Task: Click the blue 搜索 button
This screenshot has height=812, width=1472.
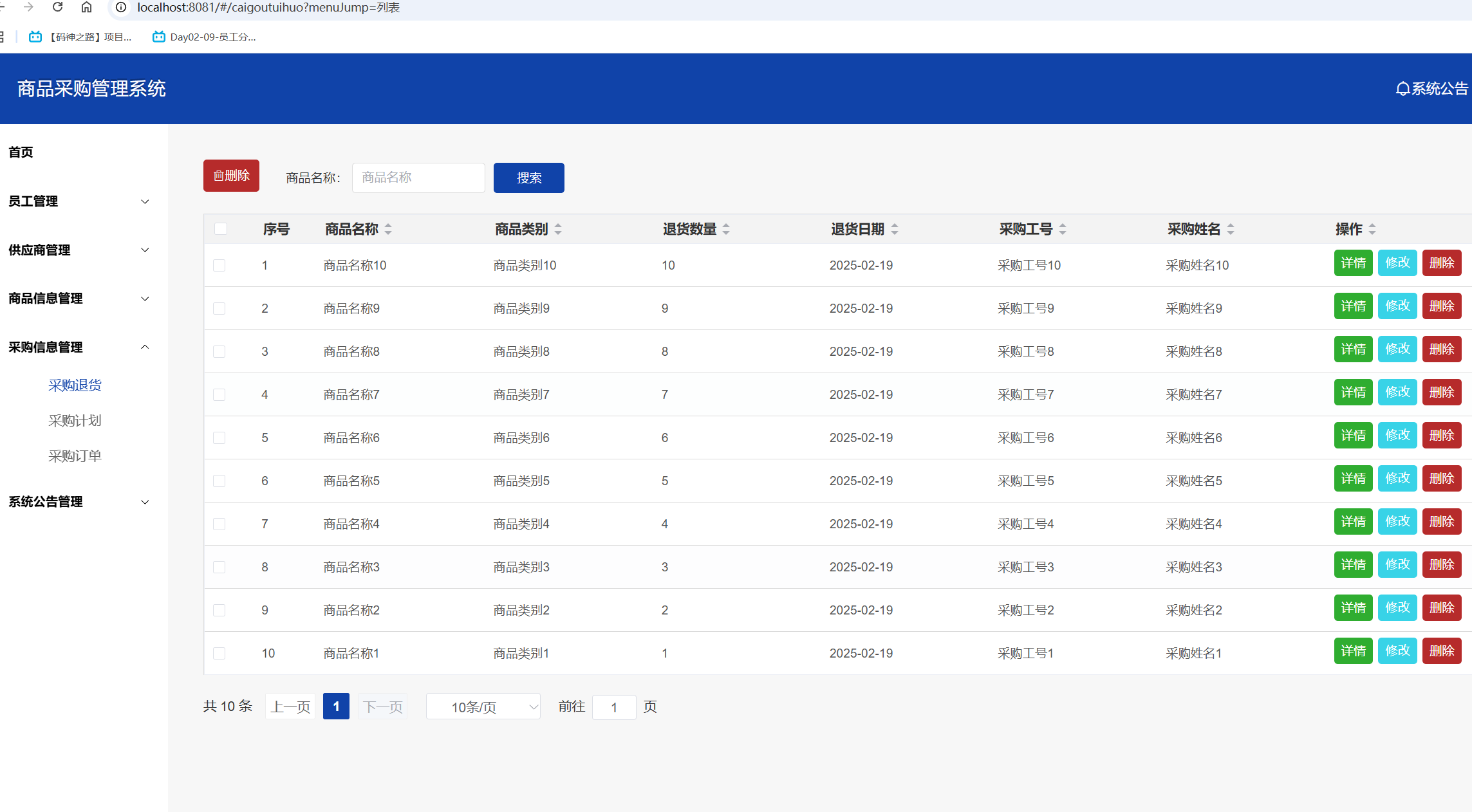Action: (x=528, y=178)
